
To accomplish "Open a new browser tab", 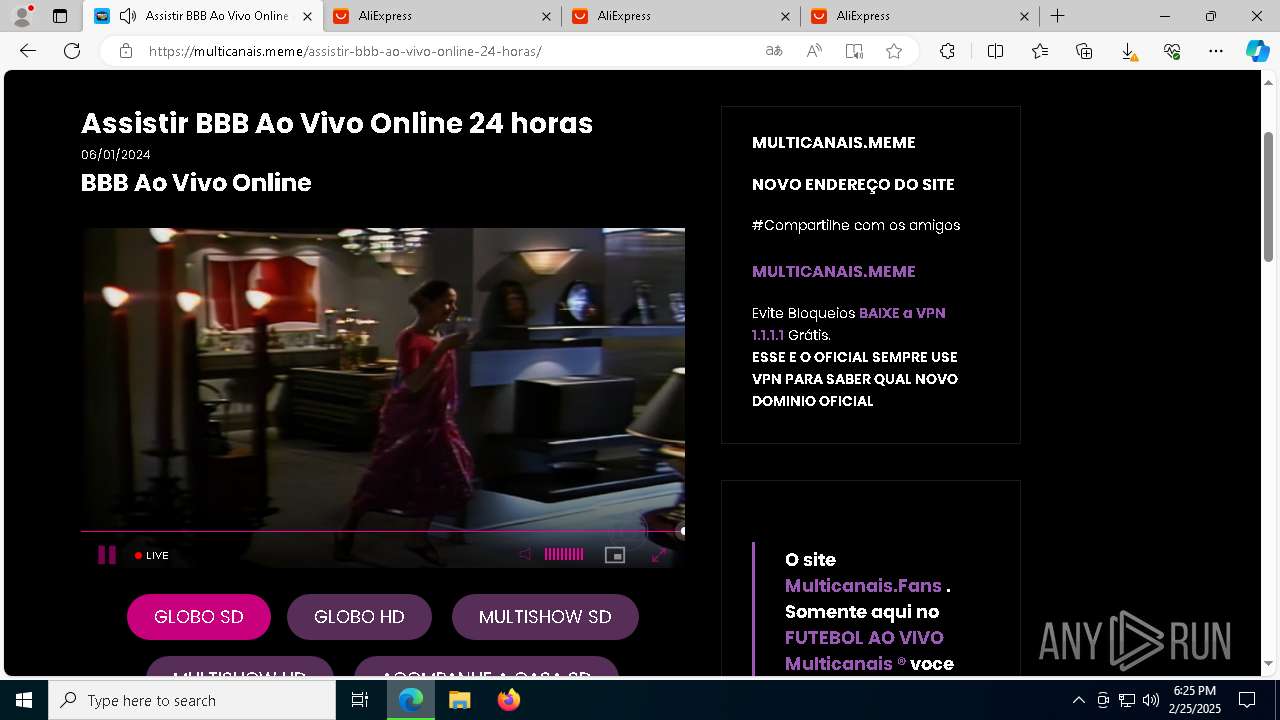I will [1057, 16].
